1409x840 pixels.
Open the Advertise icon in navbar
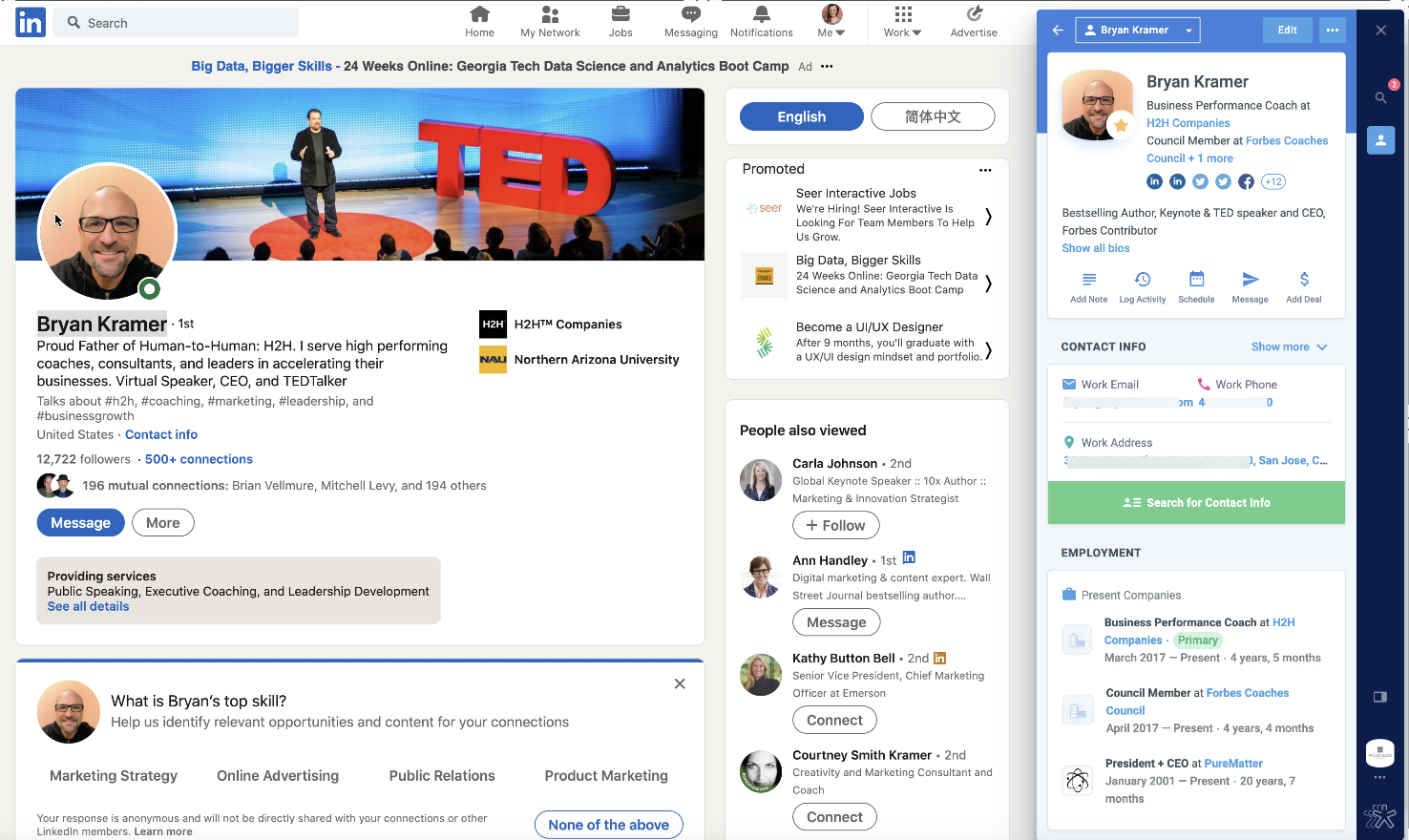coord(974,14)
